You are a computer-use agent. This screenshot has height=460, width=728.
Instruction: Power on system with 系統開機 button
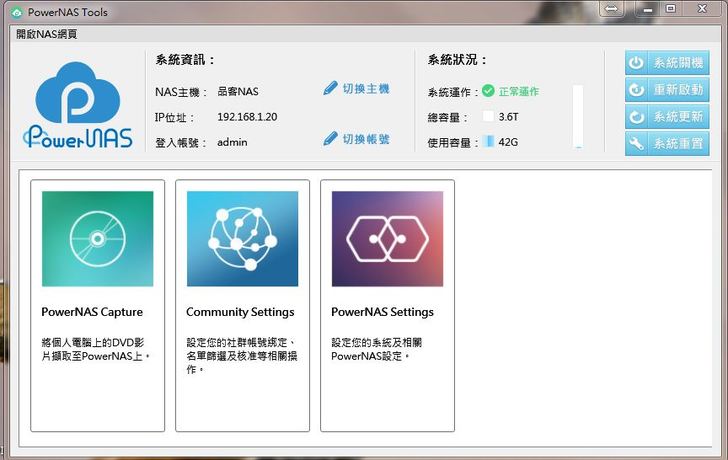pyautogui.click(x=667, y=63)
